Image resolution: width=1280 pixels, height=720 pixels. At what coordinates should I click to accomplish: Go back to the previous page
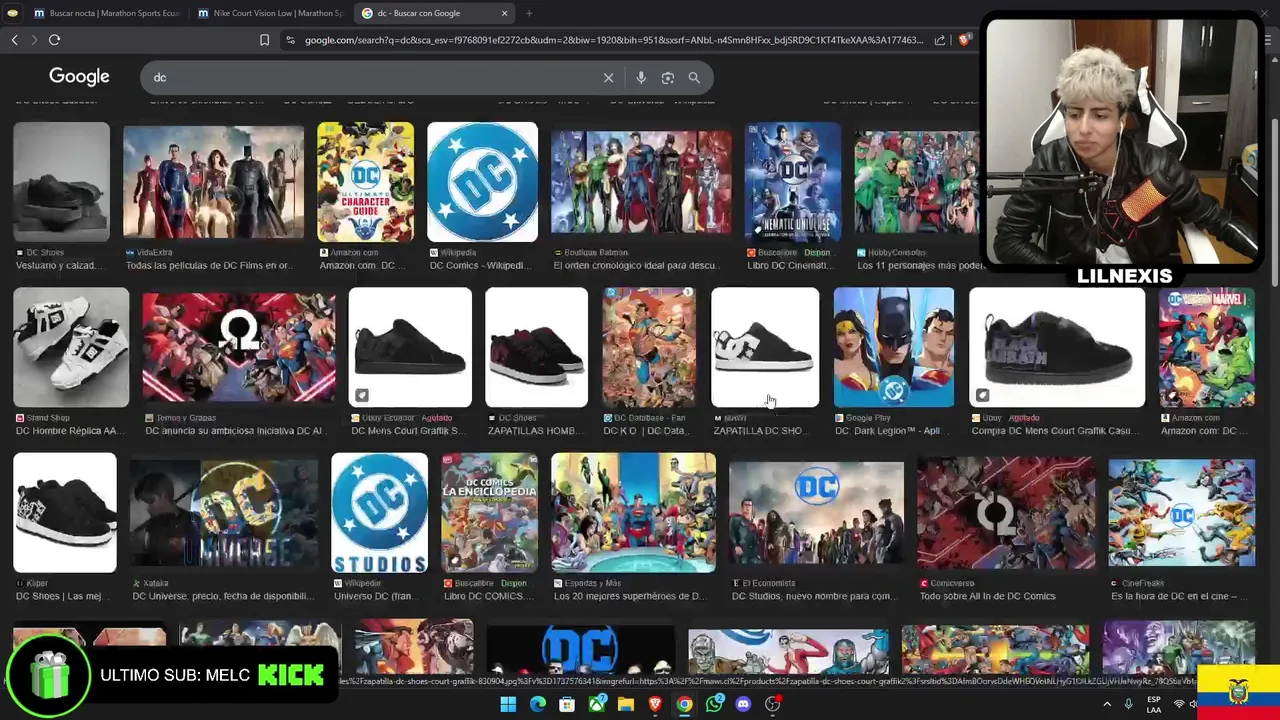(x=14, y=40)
